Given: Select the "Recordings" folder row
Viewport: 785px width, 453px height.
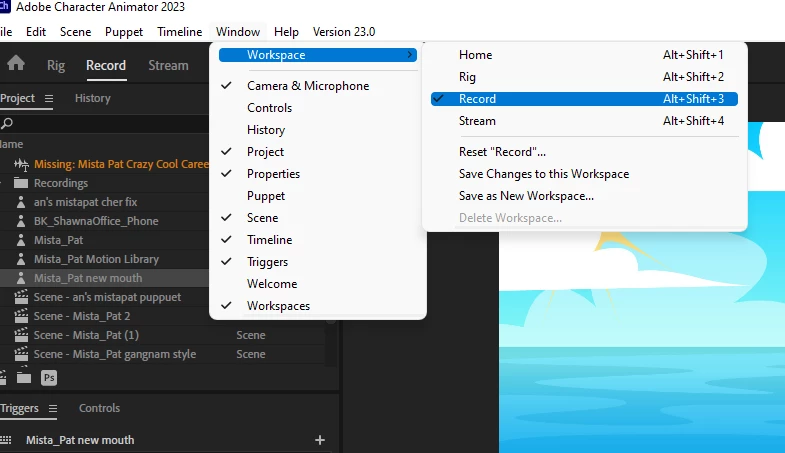Looking at the screenshot, I should click(x=105, y=183).
